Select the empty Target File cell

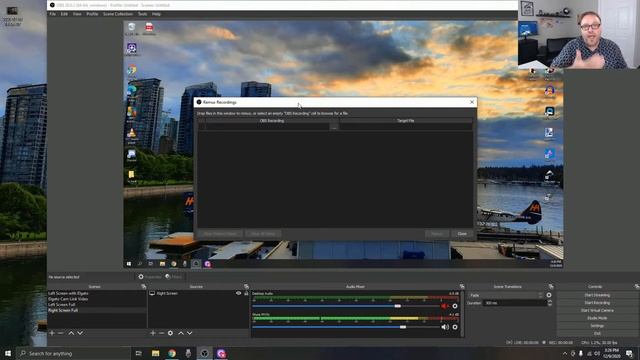406,127
